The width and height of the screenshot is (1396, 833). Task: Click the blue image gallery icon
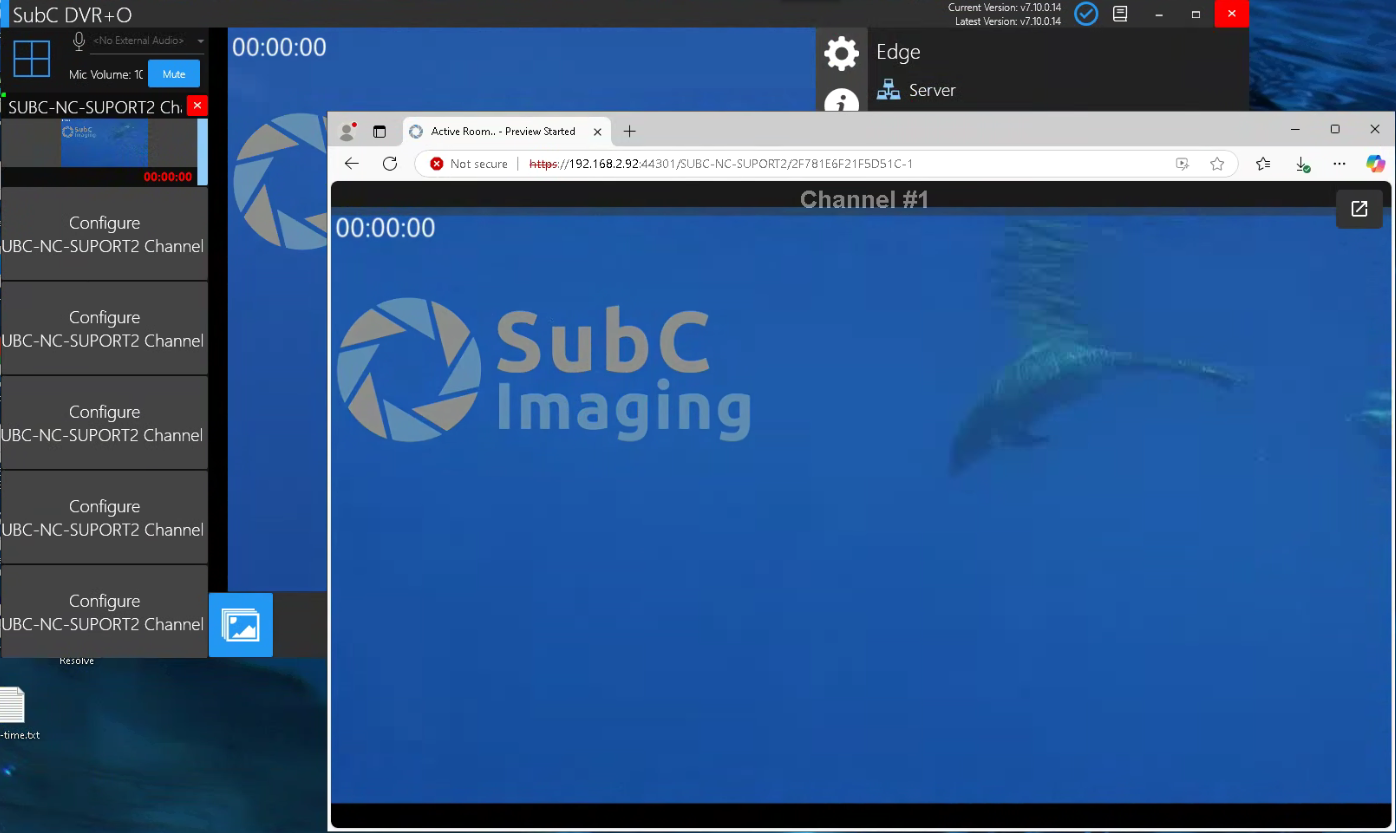(240, 625)
